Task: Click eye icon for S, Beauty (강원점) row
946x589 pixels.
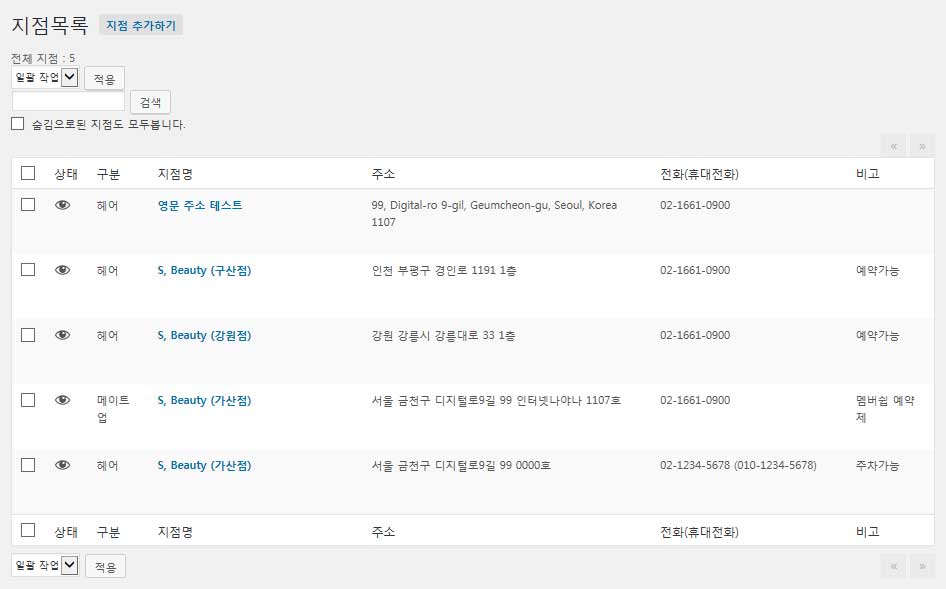Action: tap(62, 335)
